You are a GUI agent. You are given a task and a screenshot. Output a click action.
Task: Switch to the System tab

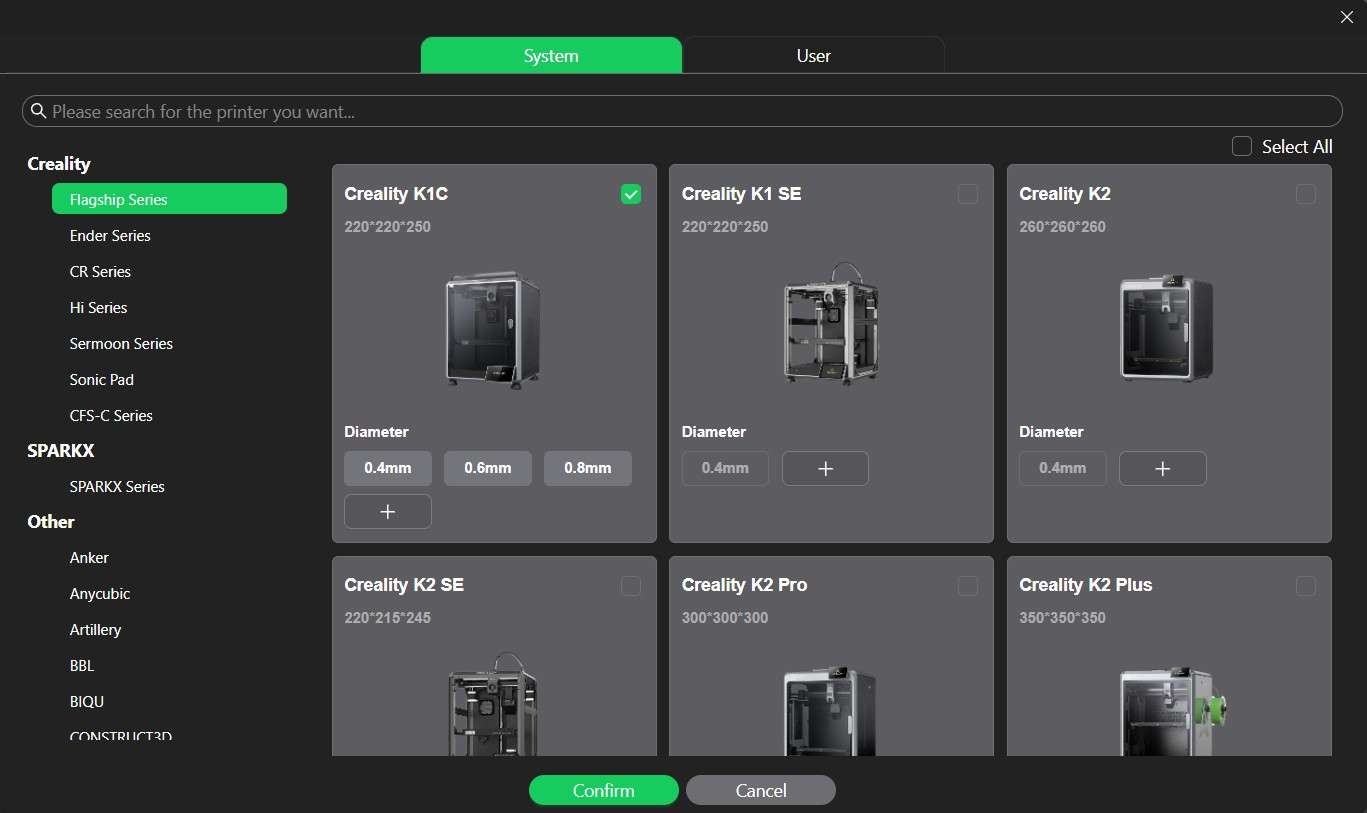[551, 56]
